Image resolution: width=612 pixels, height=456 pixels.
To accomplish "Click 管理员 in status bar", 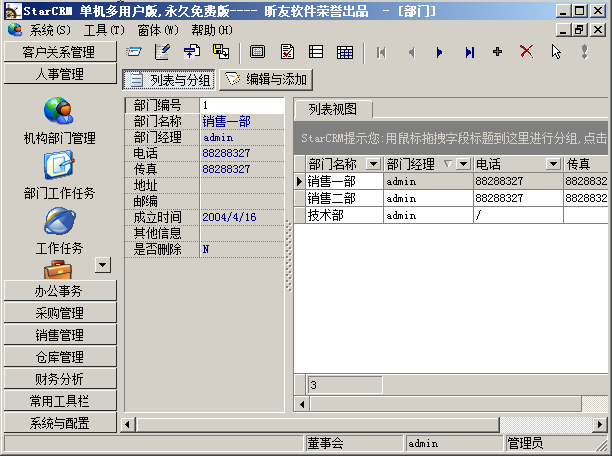I will click(525, 443).
